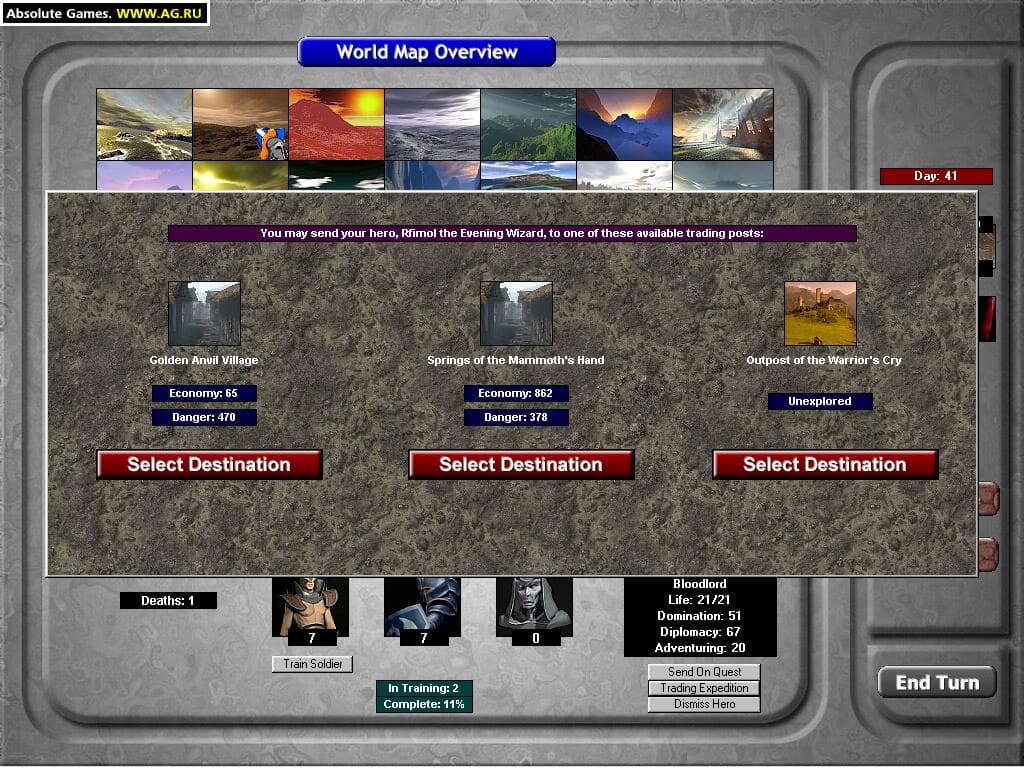Click the green mountain valley map tile
The width and height of the screenshot is (1024, 768).
pyautogui.click(x=528, y=124)
